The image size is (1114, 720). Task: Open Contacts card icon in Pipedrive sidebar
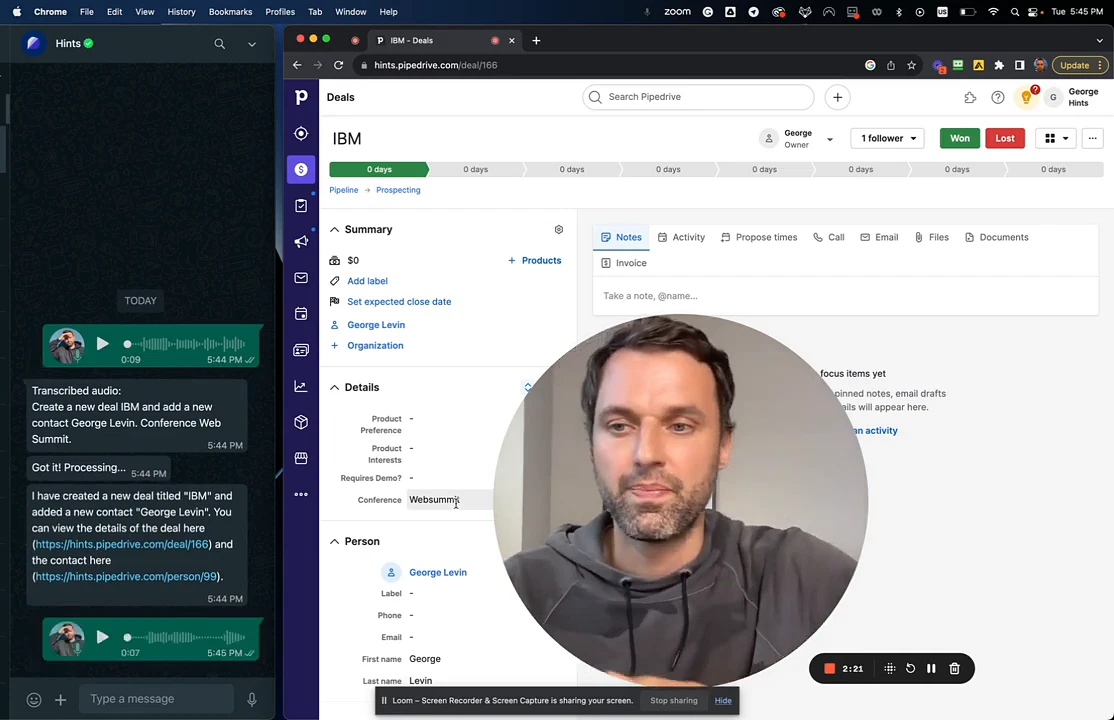[301, 350]
